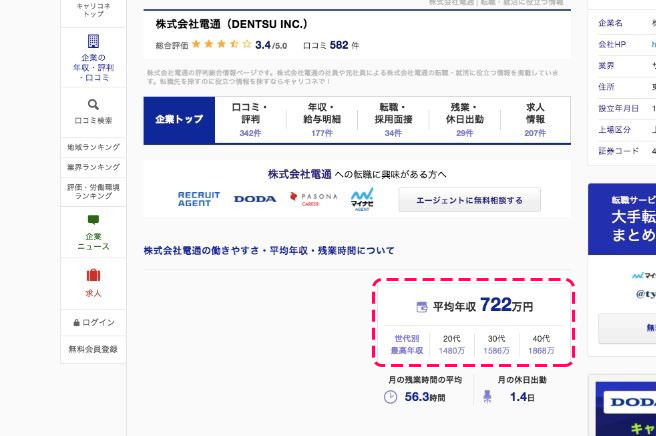656x436 pixels.
Task: Open 地域ランキング in sidebar
Action: click(x=93, y=147)
